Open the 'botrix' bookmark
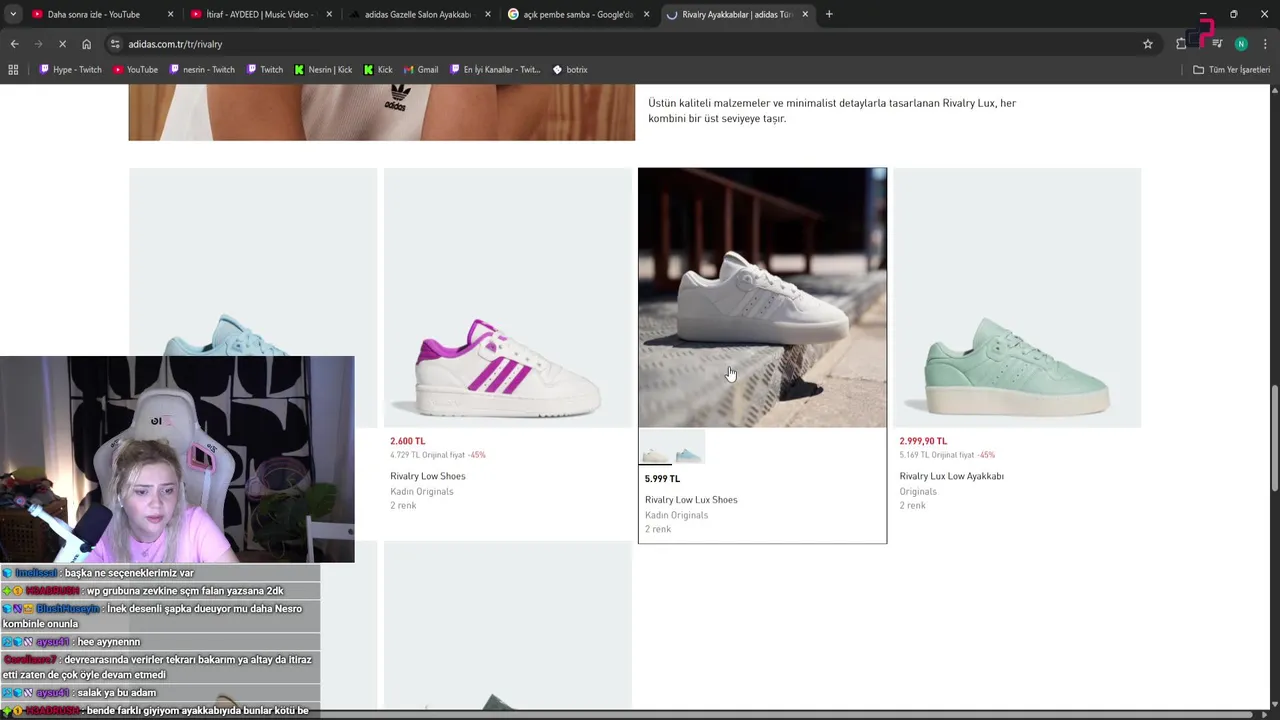 point(570,70)
